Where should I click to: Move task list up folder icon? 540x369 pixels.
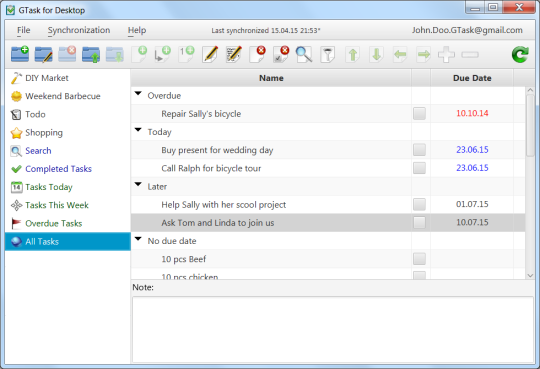tap(91, 54)
